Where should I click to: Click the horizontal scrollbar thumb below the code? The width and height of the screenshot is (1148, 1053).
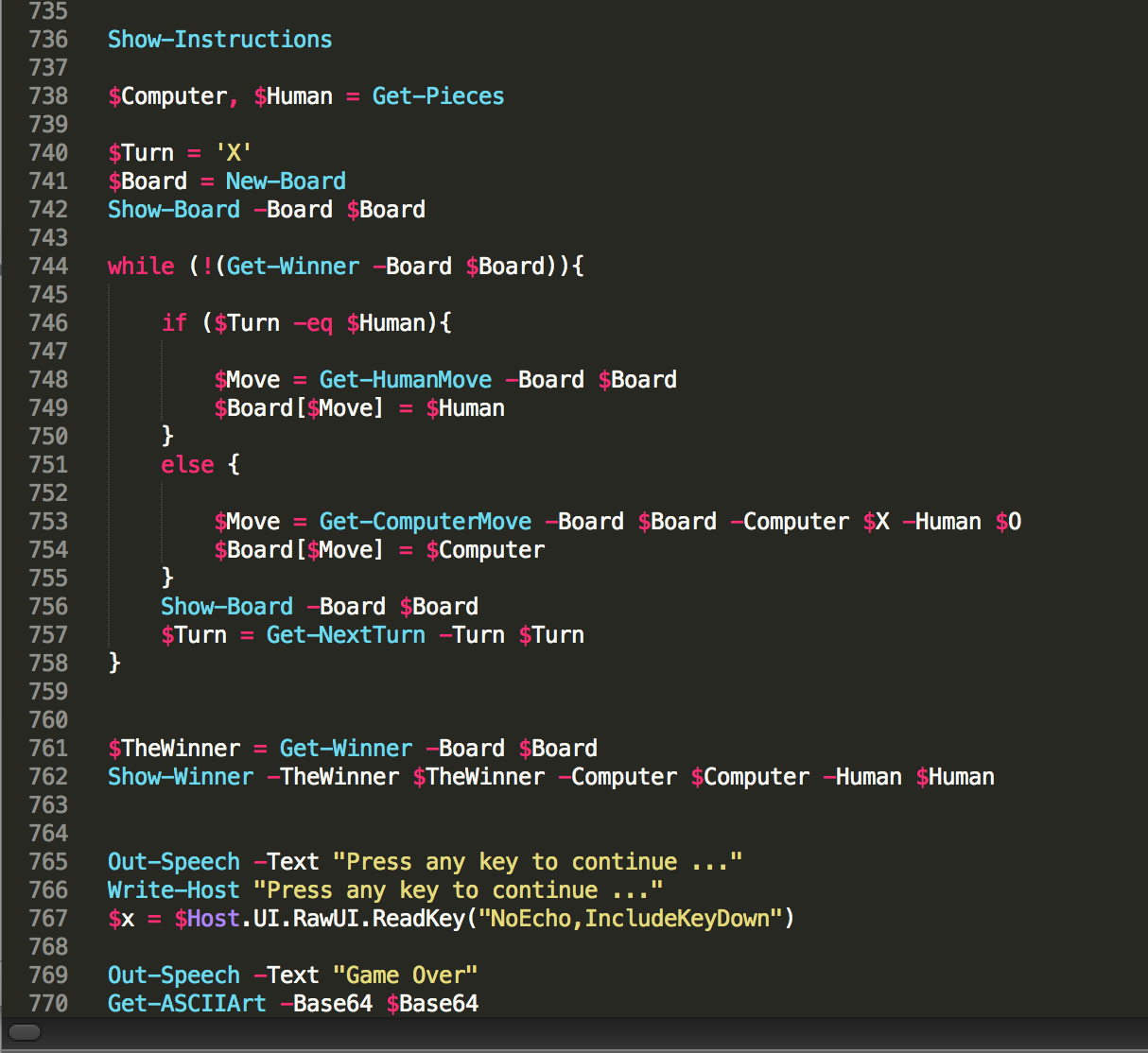click(x=25, y=1032)
